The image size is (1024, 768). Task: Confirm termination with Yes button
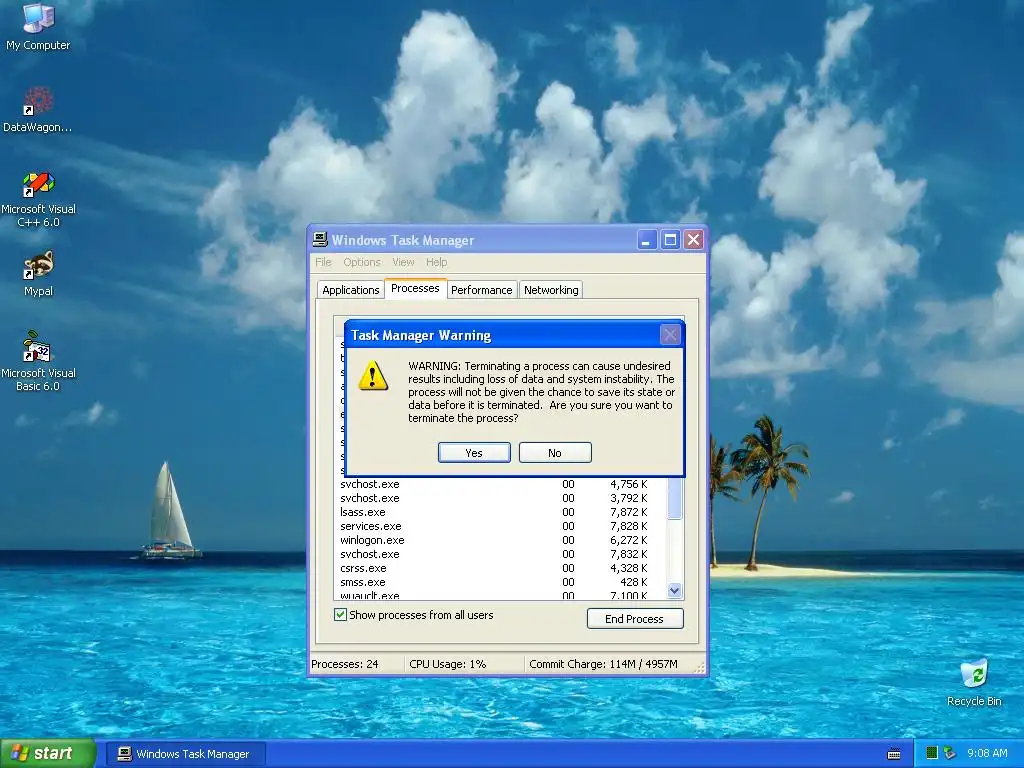[x=474, y=453]
